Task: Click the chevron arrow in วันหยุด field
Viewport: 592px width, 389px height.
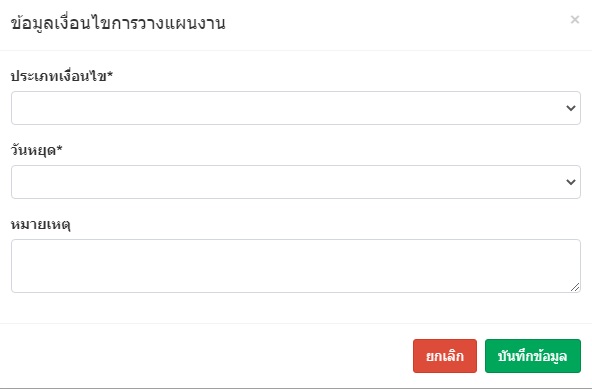Action: 570,182
